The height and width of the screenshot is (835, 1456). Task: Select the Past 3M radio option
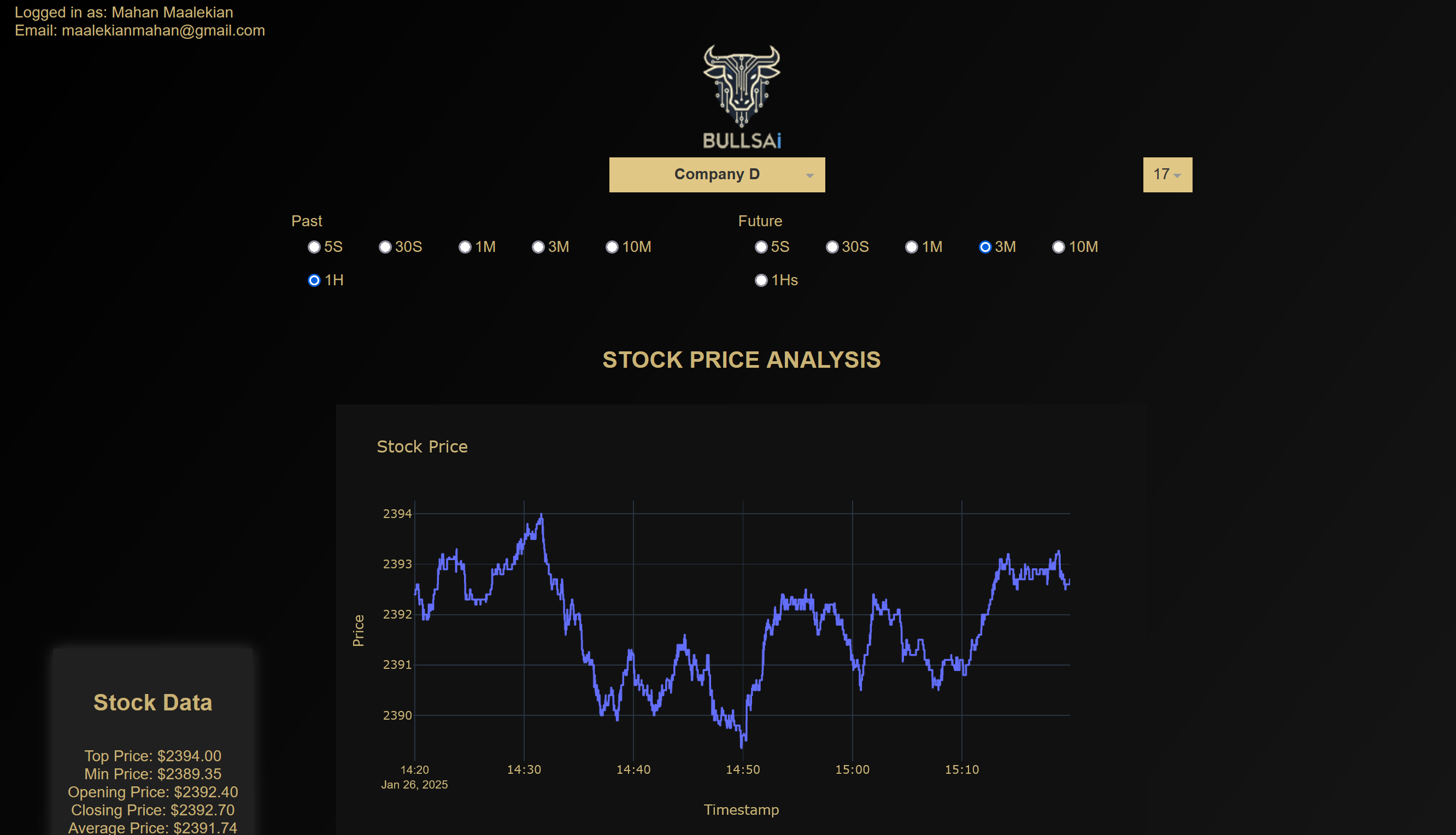point(538,246)
